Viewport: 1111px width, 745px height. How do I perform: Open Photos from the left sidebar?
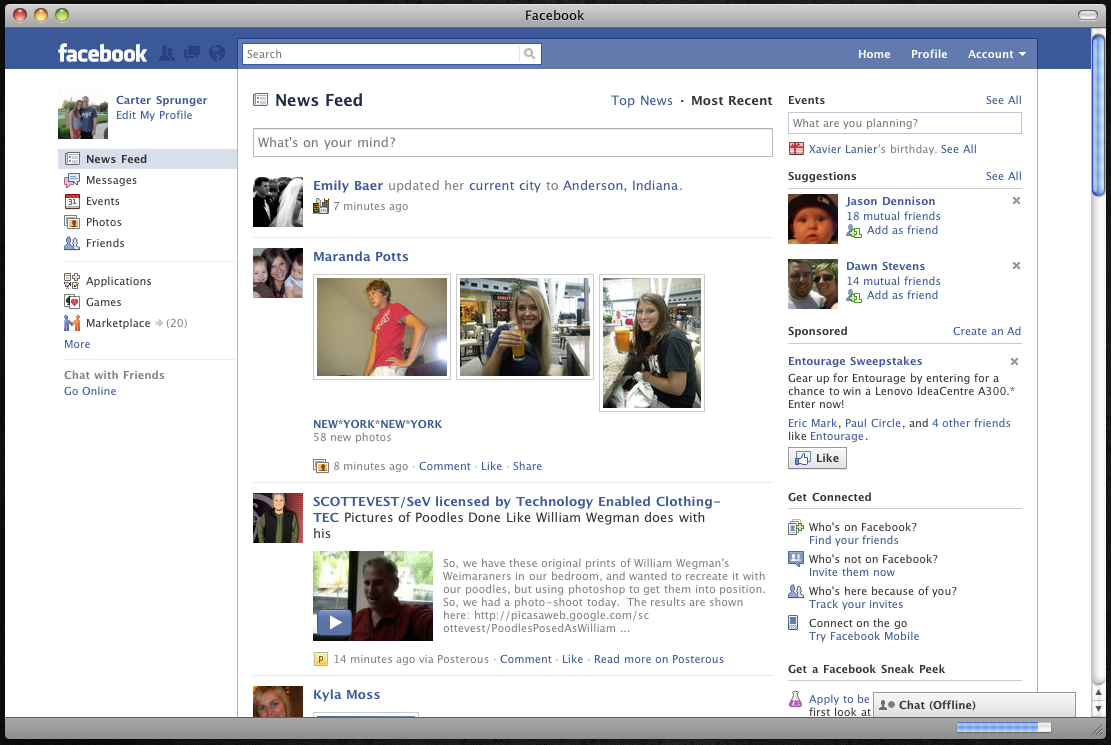[103, 222]
